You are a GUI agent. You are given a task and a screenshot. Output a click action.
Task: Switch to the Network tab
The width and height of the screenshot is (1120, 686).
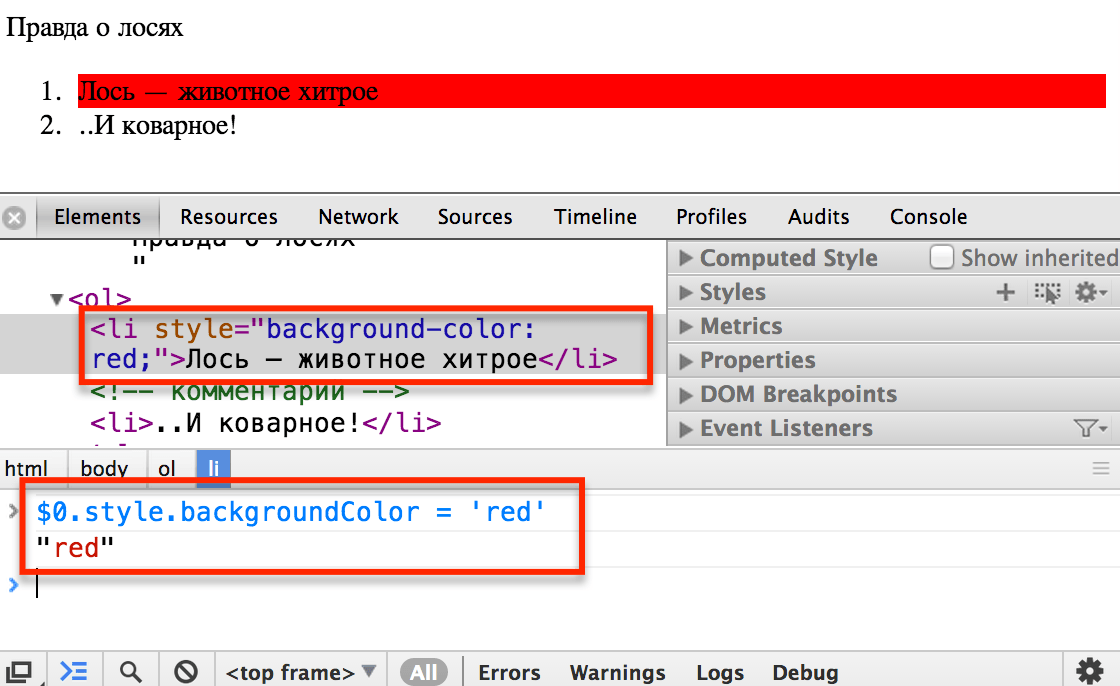[358, 217]
